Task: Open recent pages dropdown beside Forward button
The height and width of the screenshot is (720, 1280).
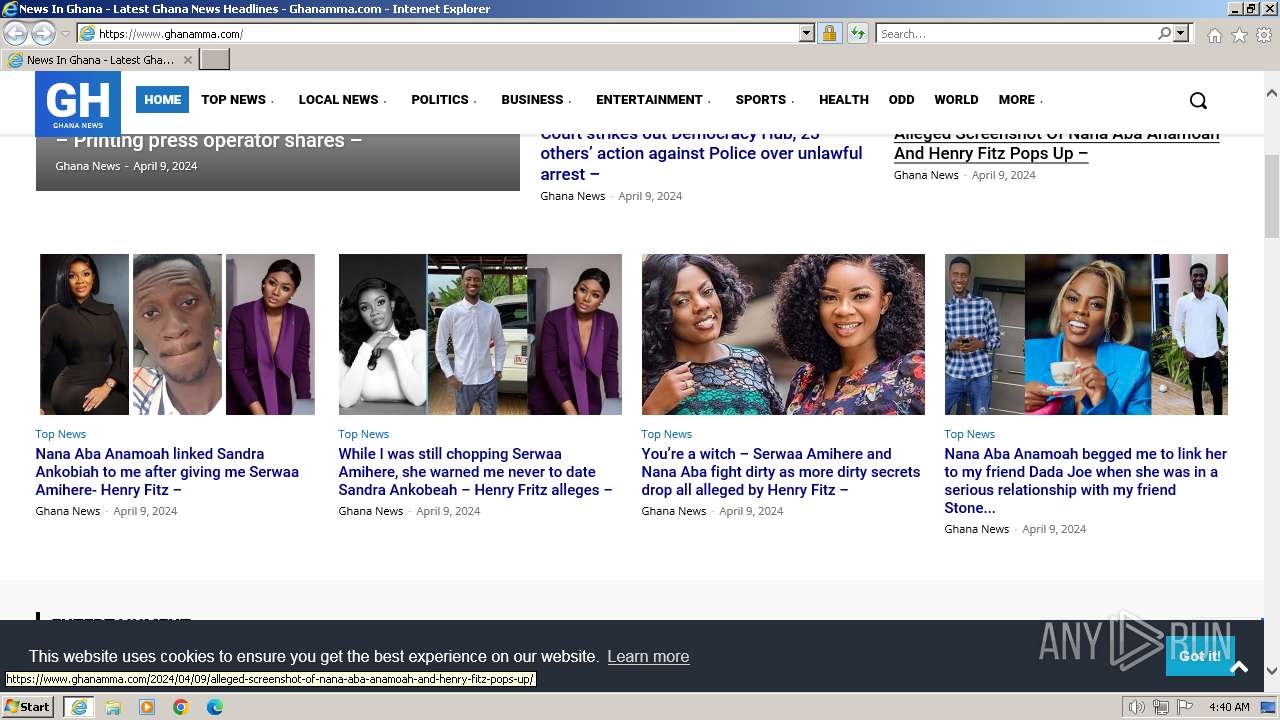Action: (65, 34)
